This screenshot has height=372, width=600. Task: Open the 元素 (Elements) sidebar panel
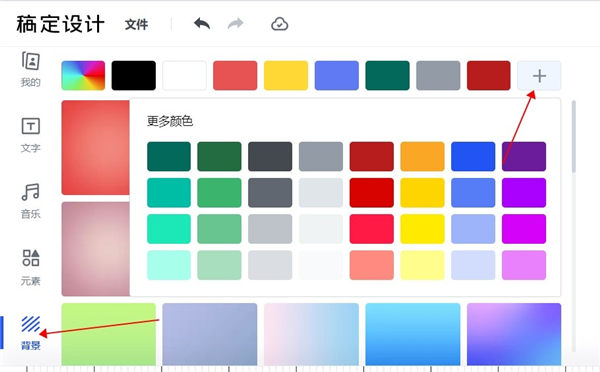tap(31, 268)
